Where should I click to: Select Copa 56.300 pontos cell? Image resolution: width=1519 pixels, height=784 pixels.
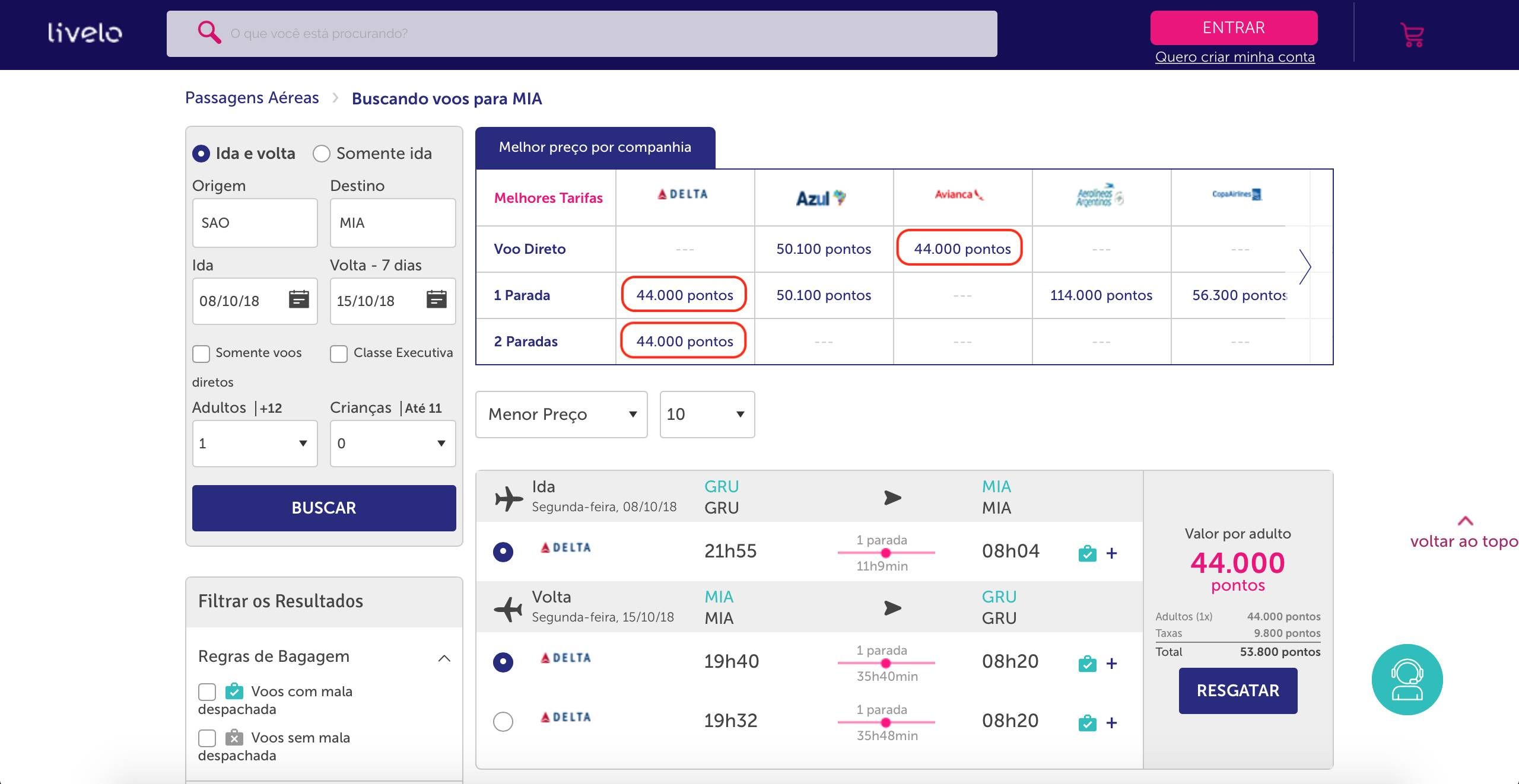click(1240, 295)
